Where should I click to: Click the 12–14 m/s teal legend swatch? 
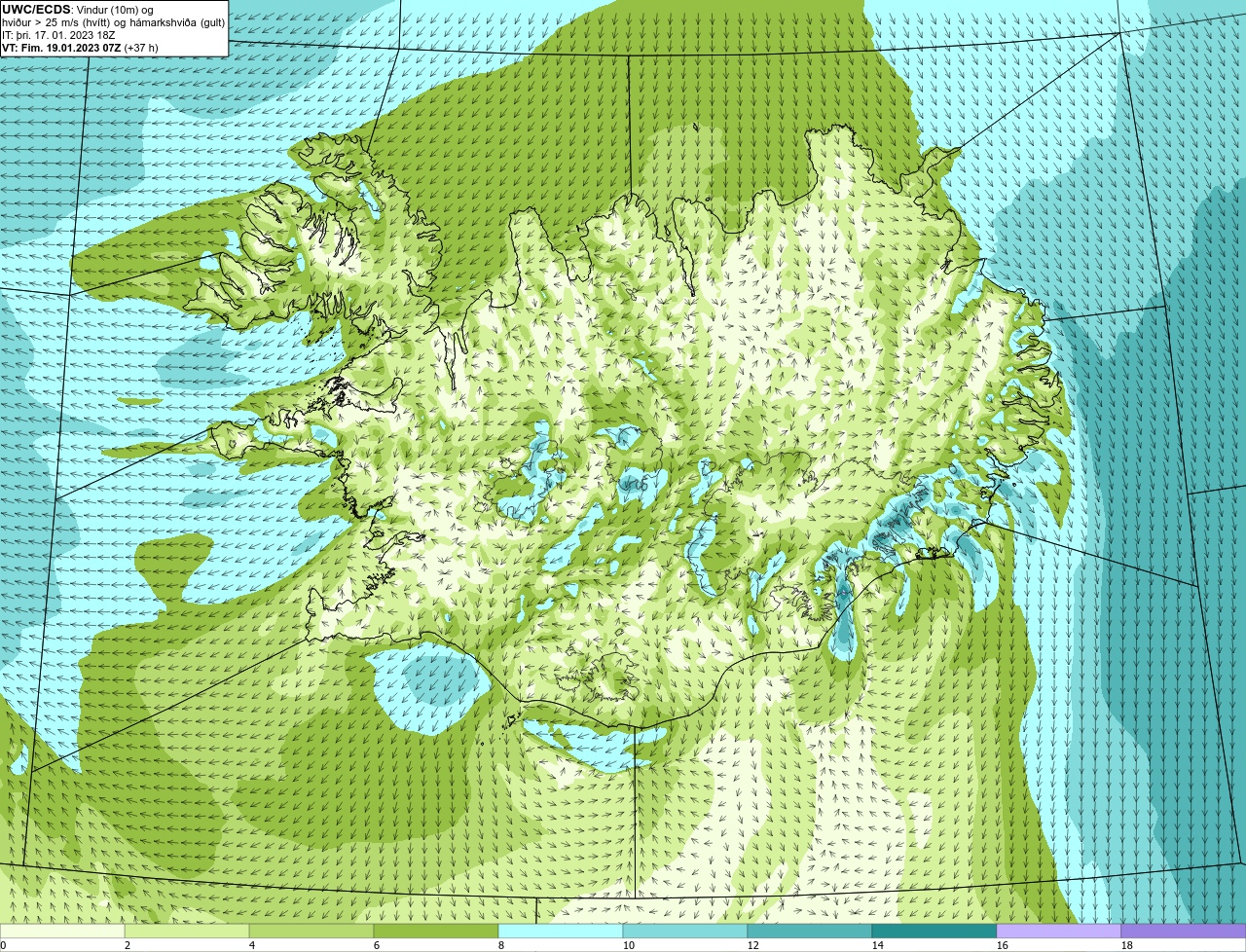[x=810, y=932]
